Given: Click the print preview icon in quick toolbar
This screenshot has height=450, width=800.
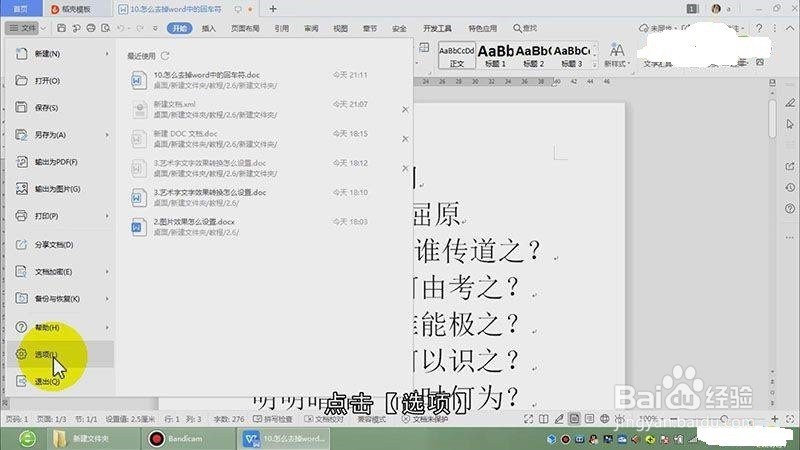Looking at the screenshot, I should click(x=106, y=28).
